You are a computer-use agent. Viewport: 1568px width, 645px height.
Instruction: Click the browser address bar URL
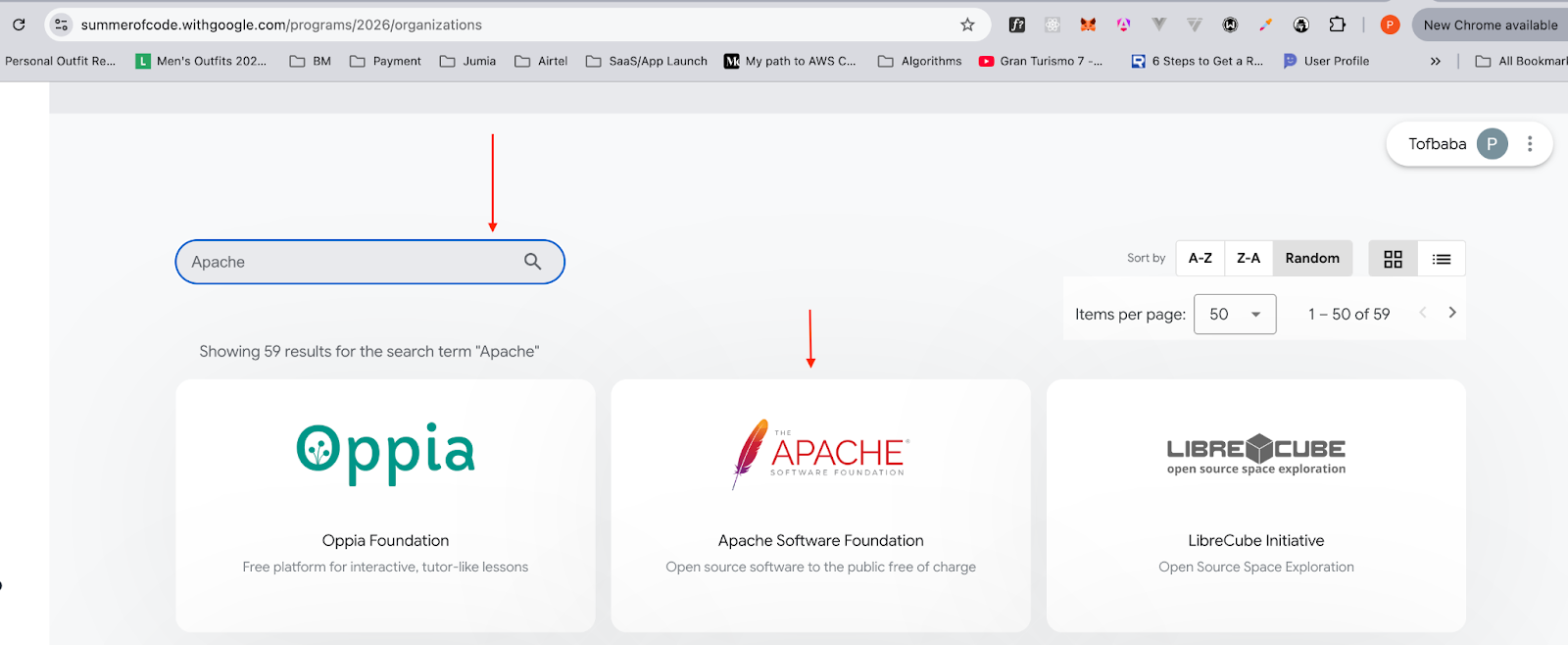(x=281, y=25)
